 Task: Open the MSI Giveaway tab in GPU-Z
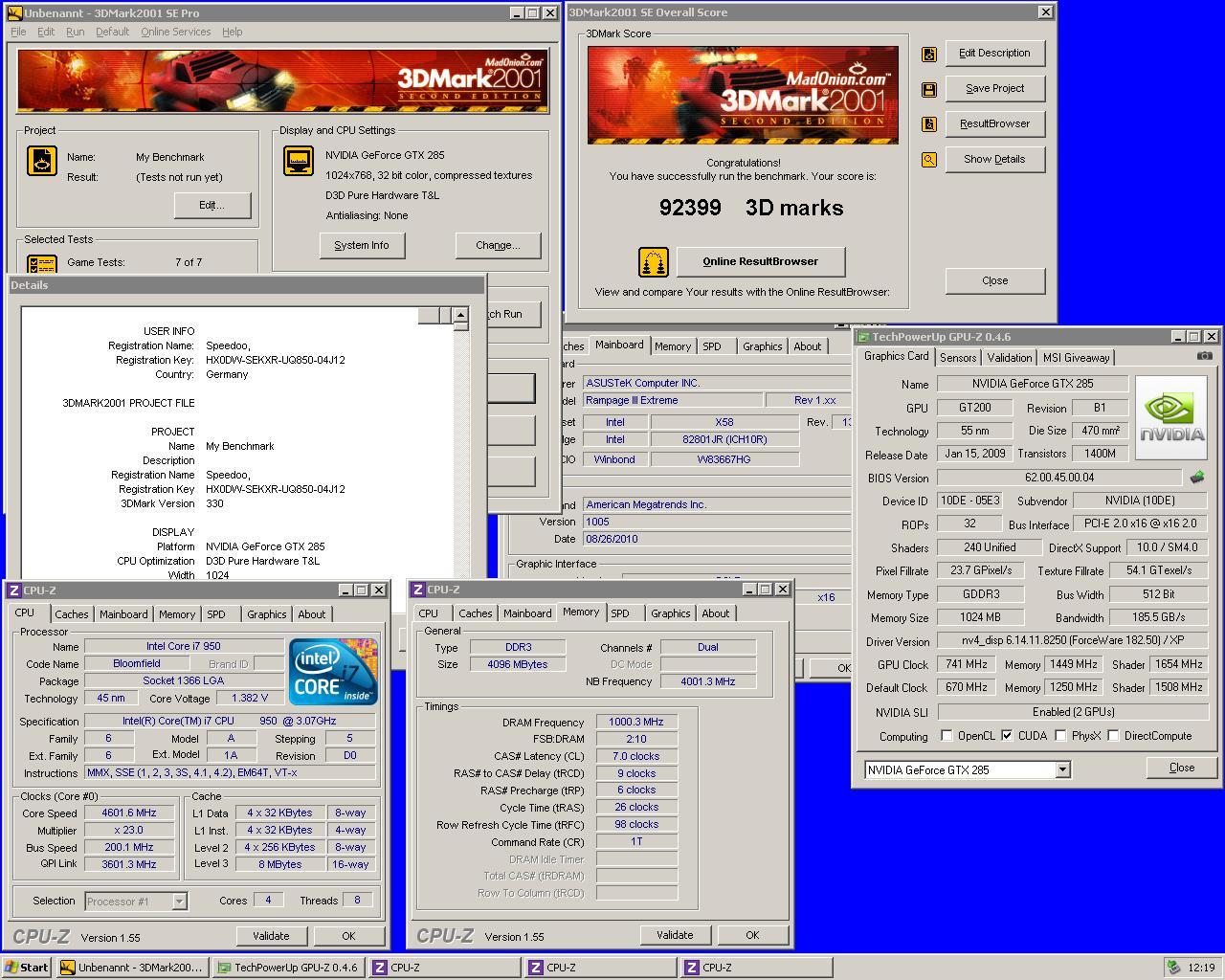(x=1076, y=358)
